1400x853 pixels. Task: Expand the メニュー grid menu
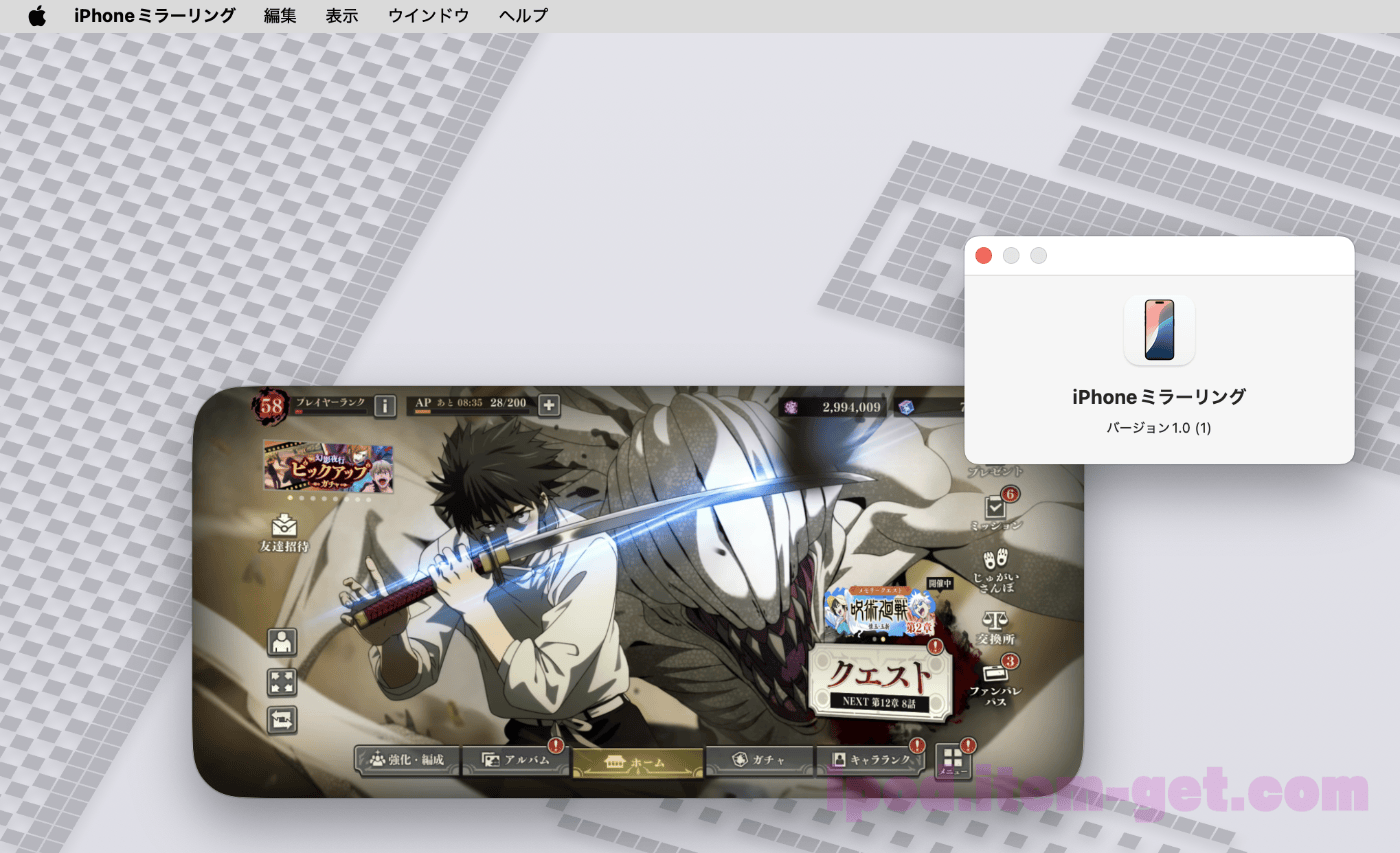(x=953, y=761)
